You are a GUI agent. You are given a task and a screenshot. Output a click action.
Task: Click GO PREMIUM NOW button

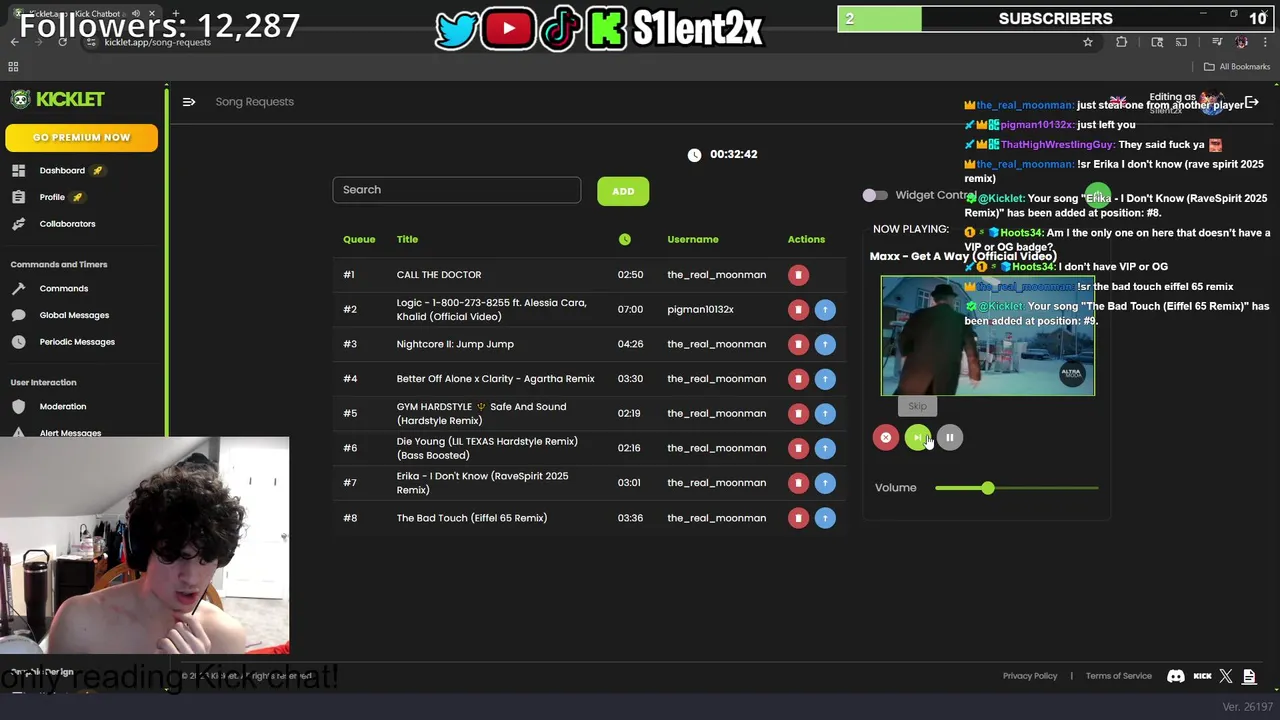point(81,138)
